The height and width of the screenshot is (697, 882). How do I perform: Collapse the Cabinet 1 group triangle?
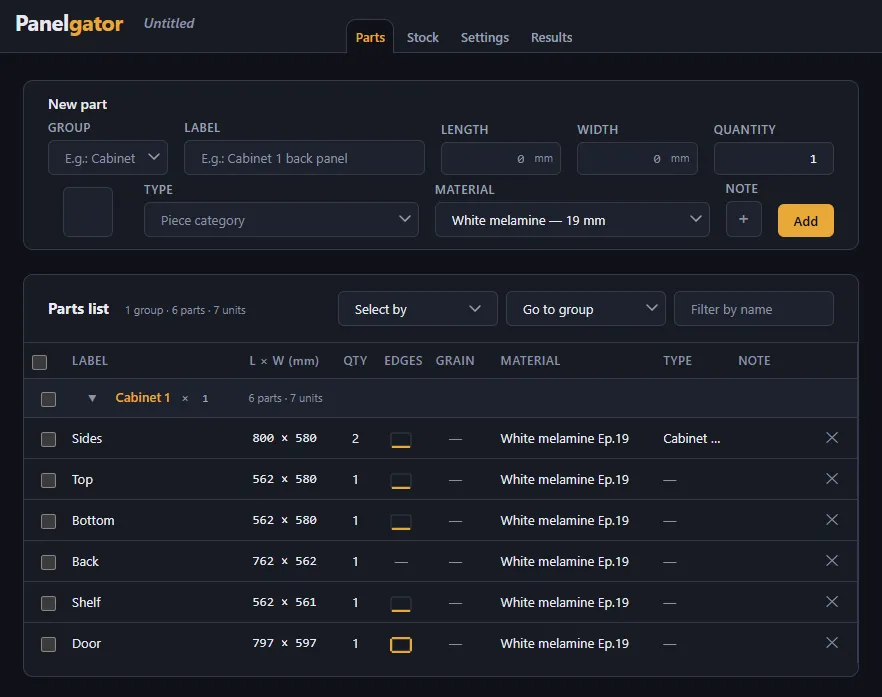[92, 398]
